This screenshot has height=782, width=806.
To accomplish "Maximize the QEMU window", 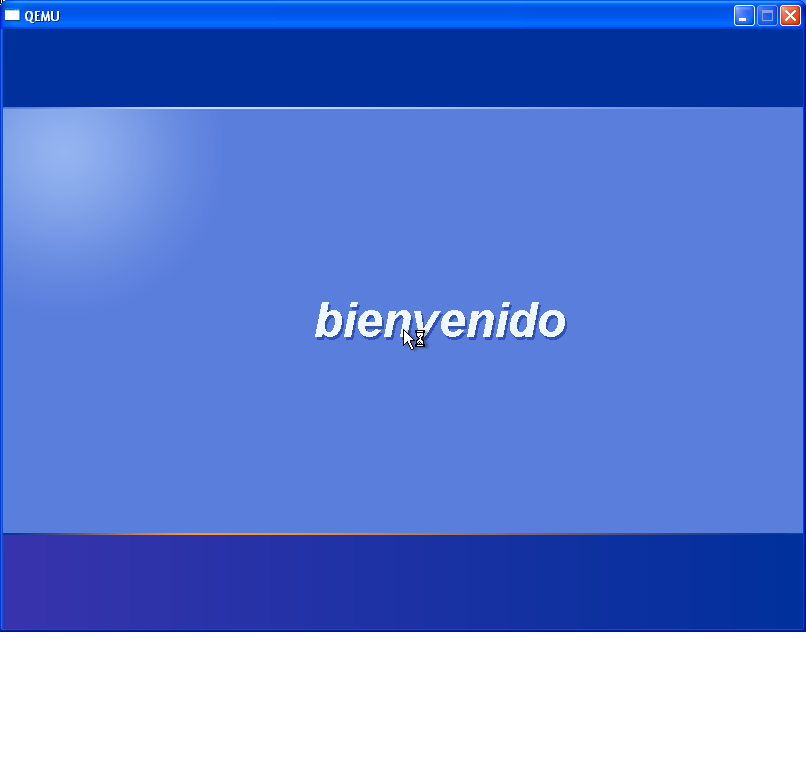I will click(x=767, y=15).
